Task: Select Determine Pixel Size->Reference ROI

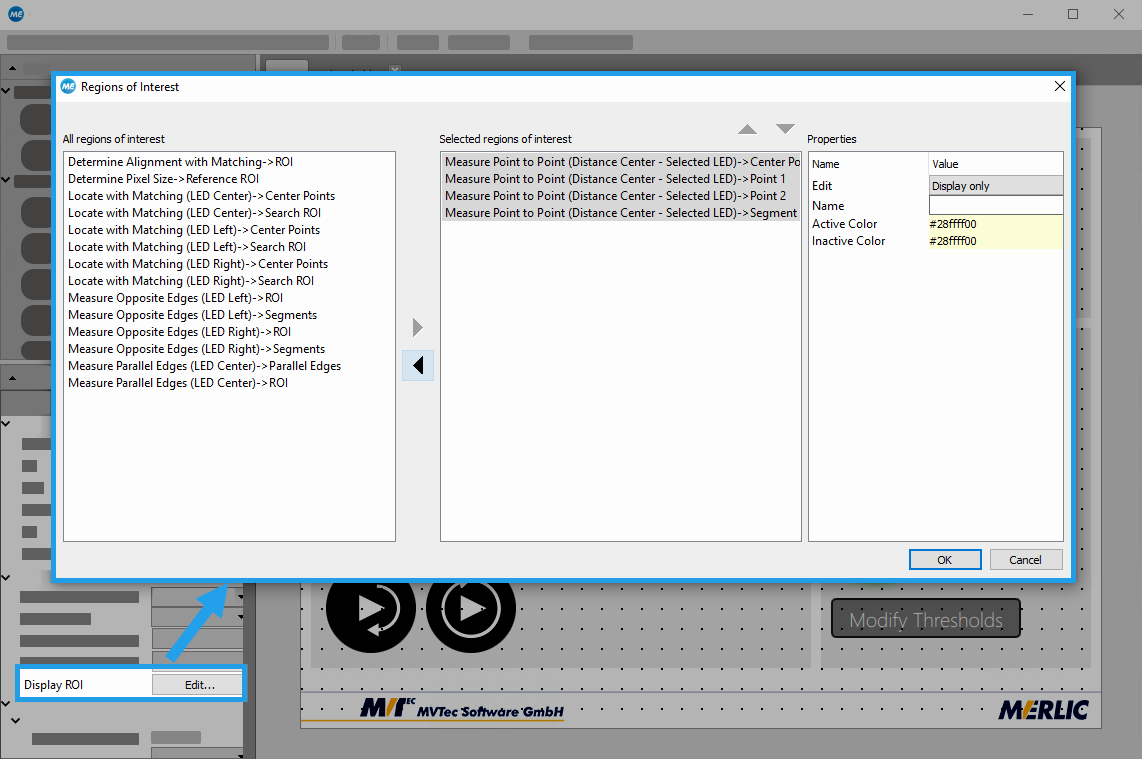Action: [x=163, y=179]
